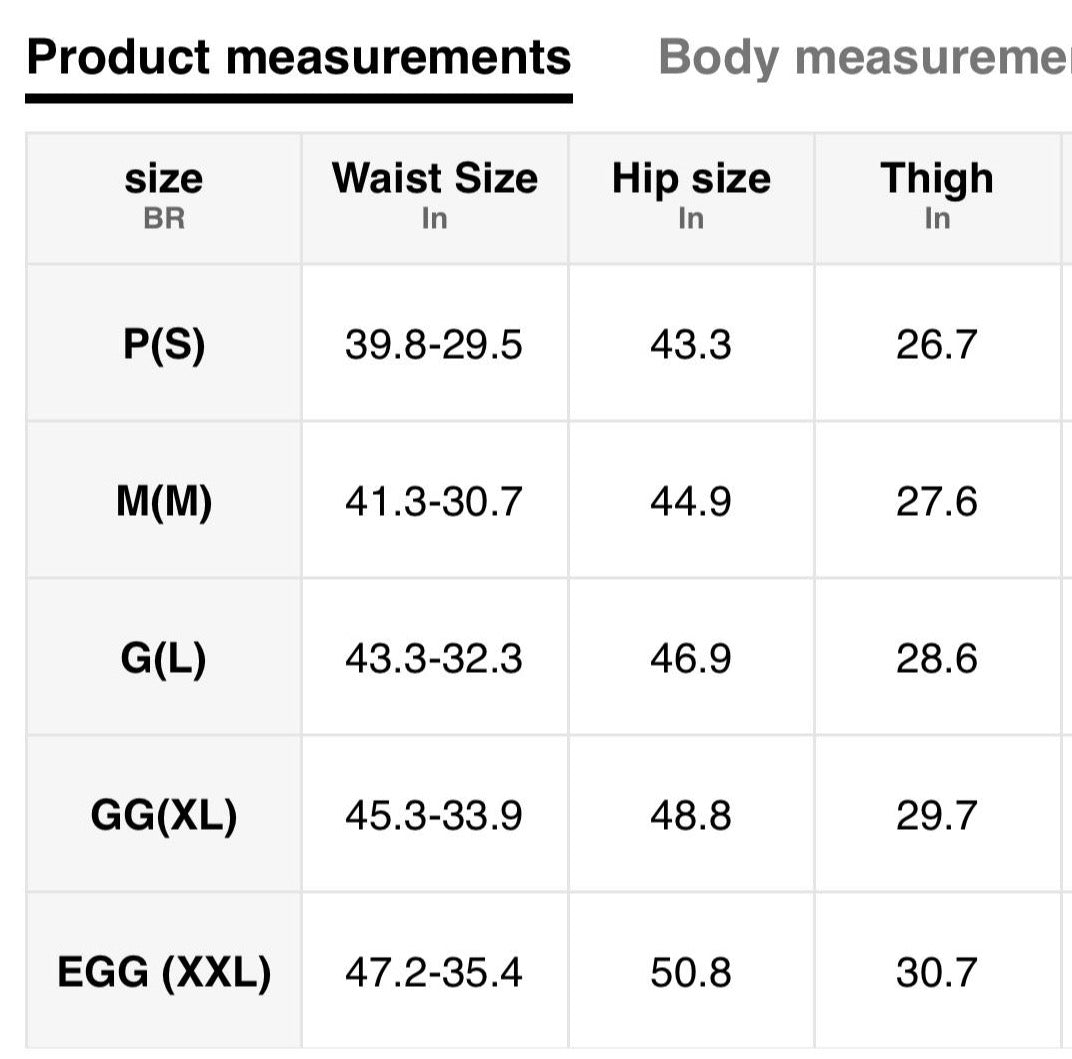
Task: Click waist value 47.2-35.4 cell
Action: [434, 972]
